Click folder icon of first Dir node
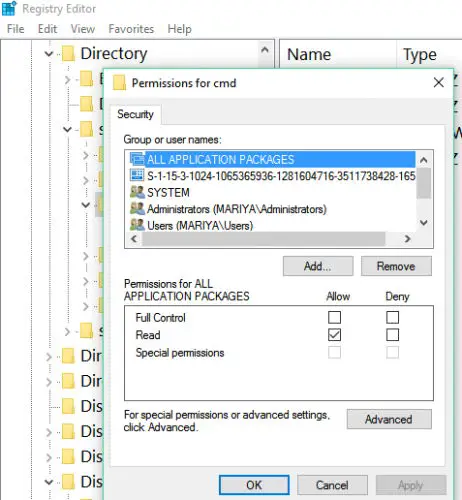This screenshot has width=462, height=500. click(x=68, y=356)
